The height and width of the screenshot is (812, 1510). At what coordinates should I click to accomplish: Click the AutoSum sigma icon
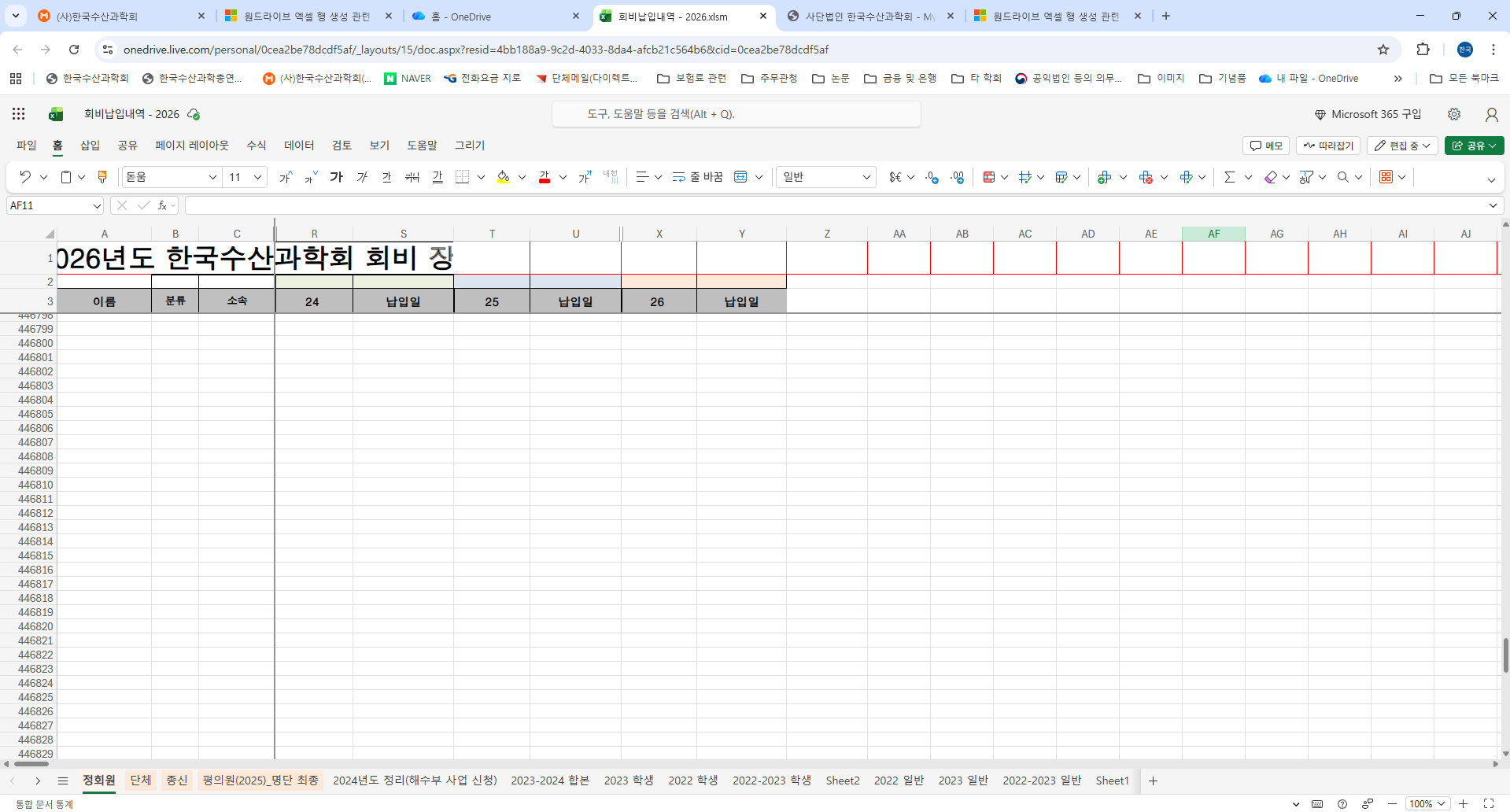click(x=1230, y=177)
